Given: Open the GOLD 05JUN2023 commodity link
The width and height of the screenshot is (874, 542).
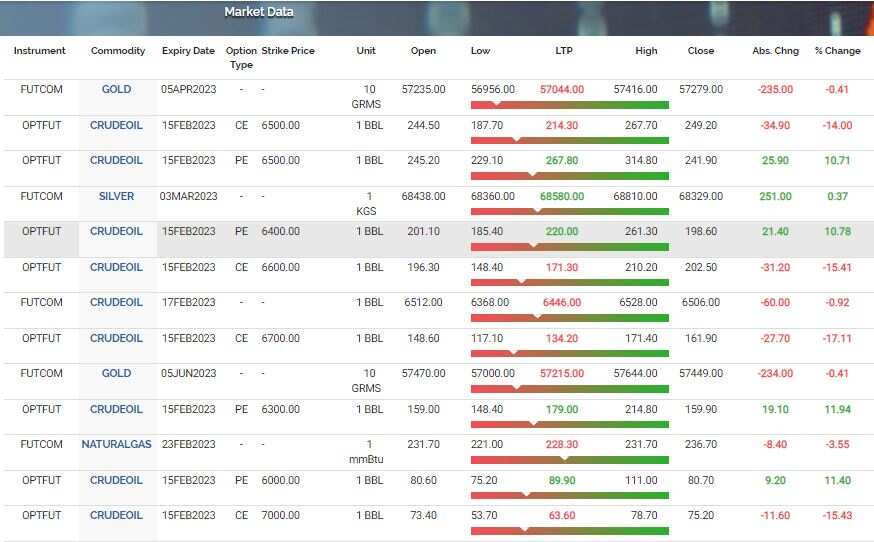Looking at the screenshot, I should (x=116, y=373).
